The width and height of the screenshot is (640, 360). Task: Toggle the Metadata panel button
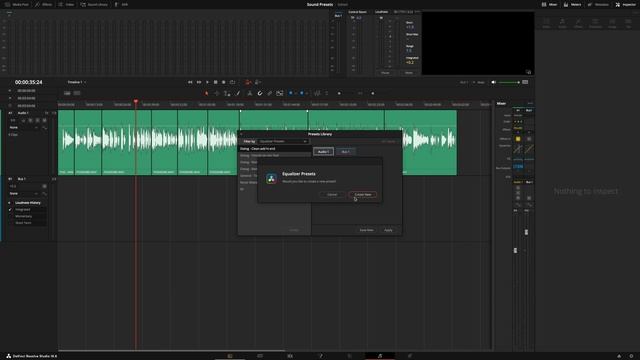[598, 4]
